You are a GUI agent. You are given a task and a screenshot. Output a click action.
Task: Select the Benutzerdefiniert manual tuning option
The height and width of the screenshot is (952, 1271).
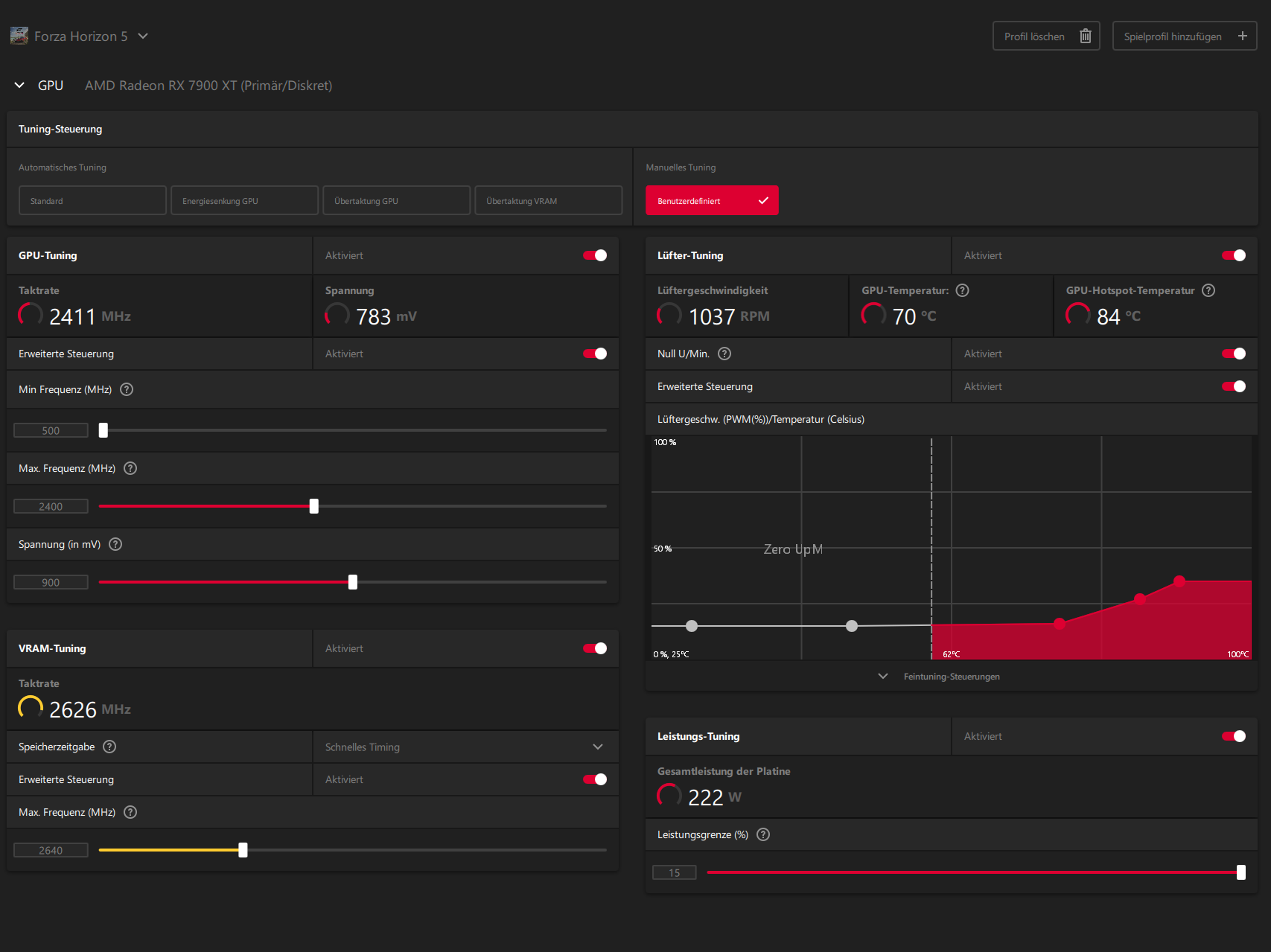pos(712,200)
